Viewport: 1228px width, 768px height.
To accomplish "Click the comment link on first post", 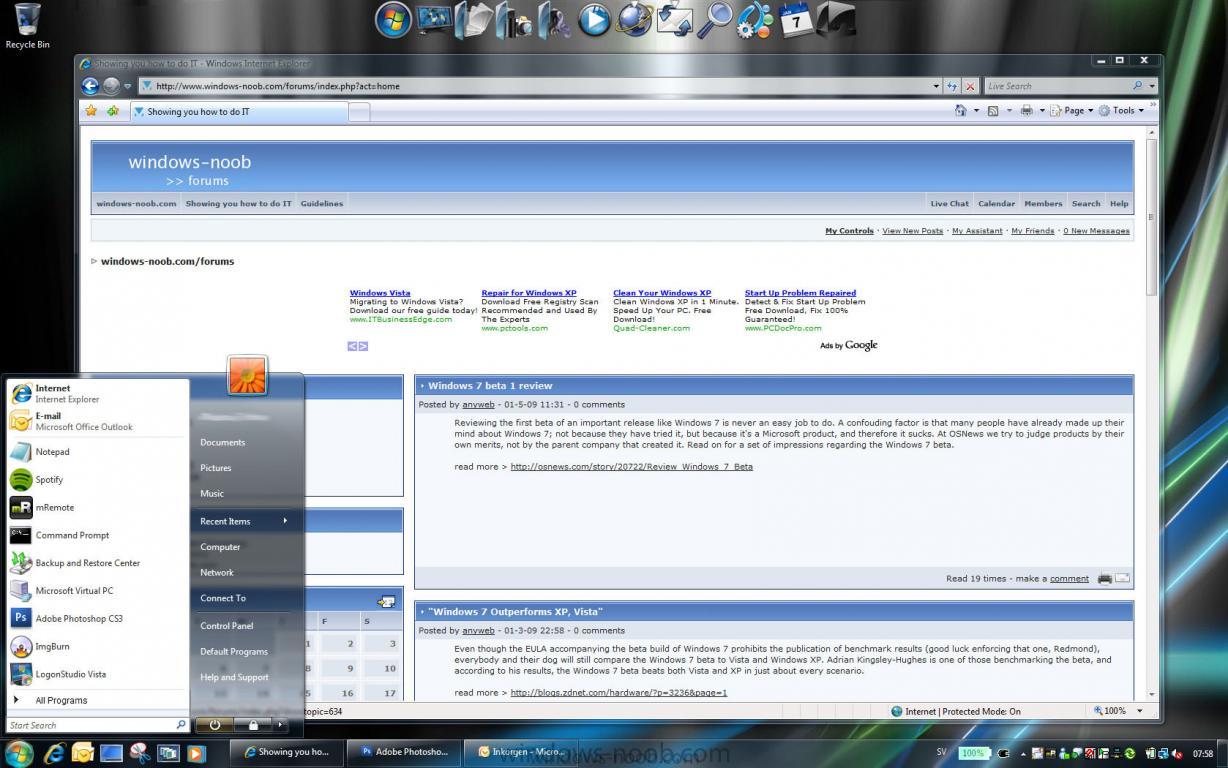I will (1069, 579).
